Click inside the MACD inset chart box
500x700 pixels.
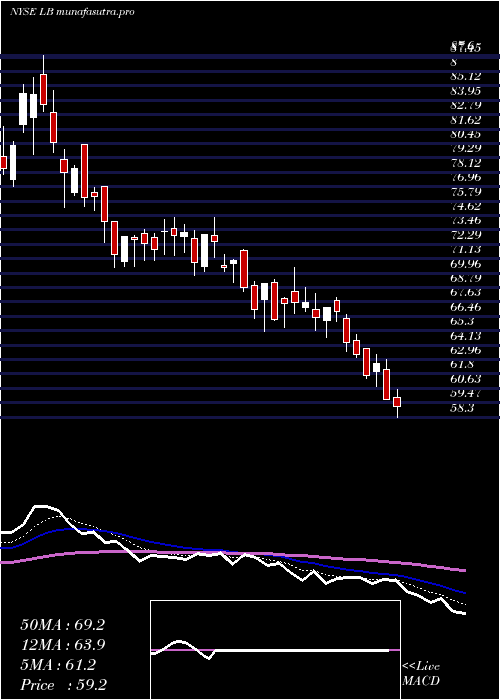(275, 650)
